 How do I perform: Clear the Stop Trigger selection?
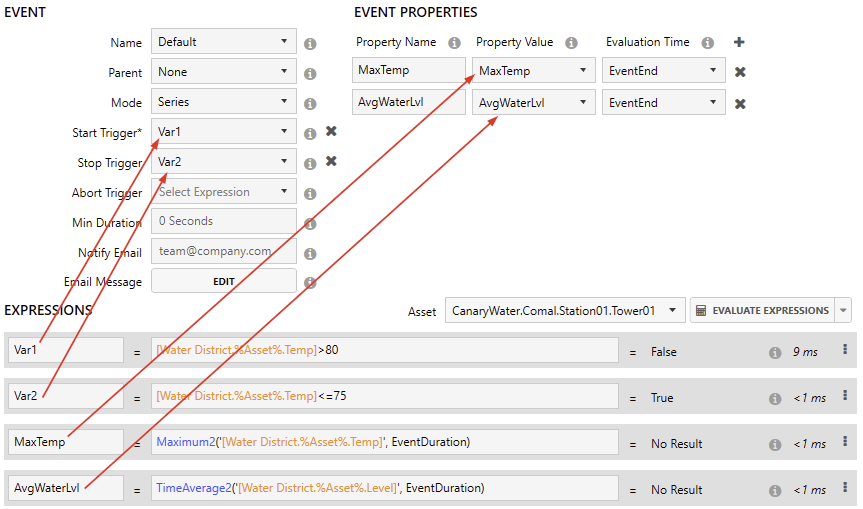(x=331, y=162)
